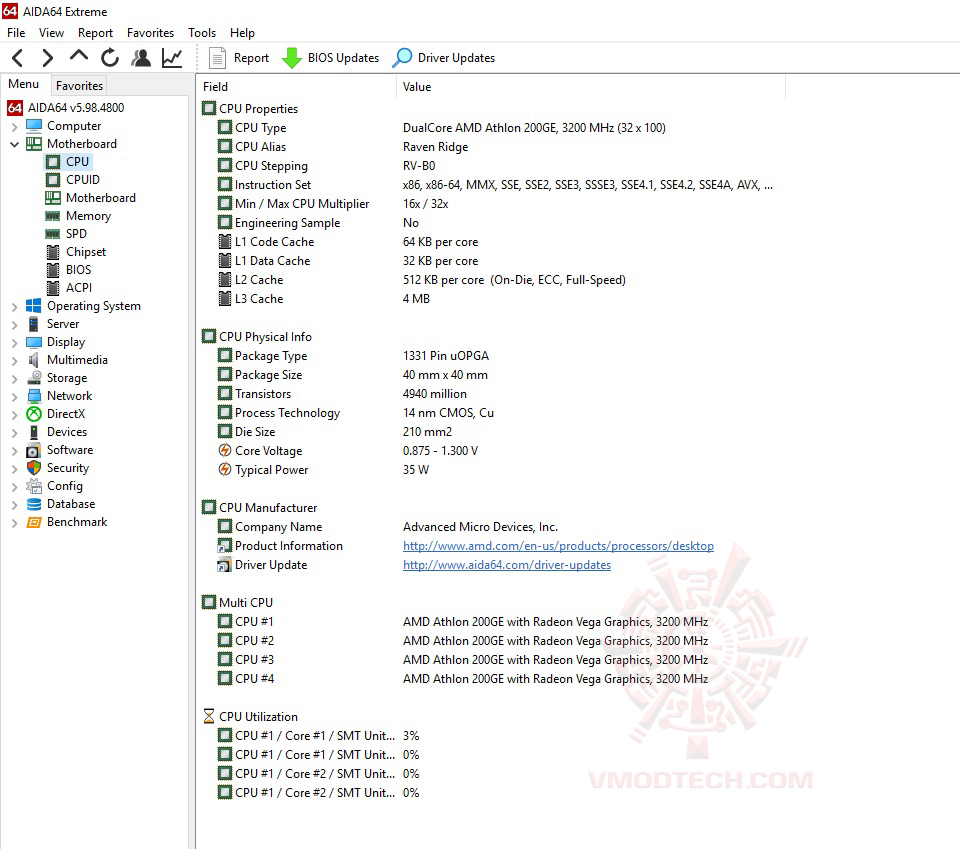960x849 pixels.
Task: Open Driver Updates from toolbar
Action: tap(444, 58)
